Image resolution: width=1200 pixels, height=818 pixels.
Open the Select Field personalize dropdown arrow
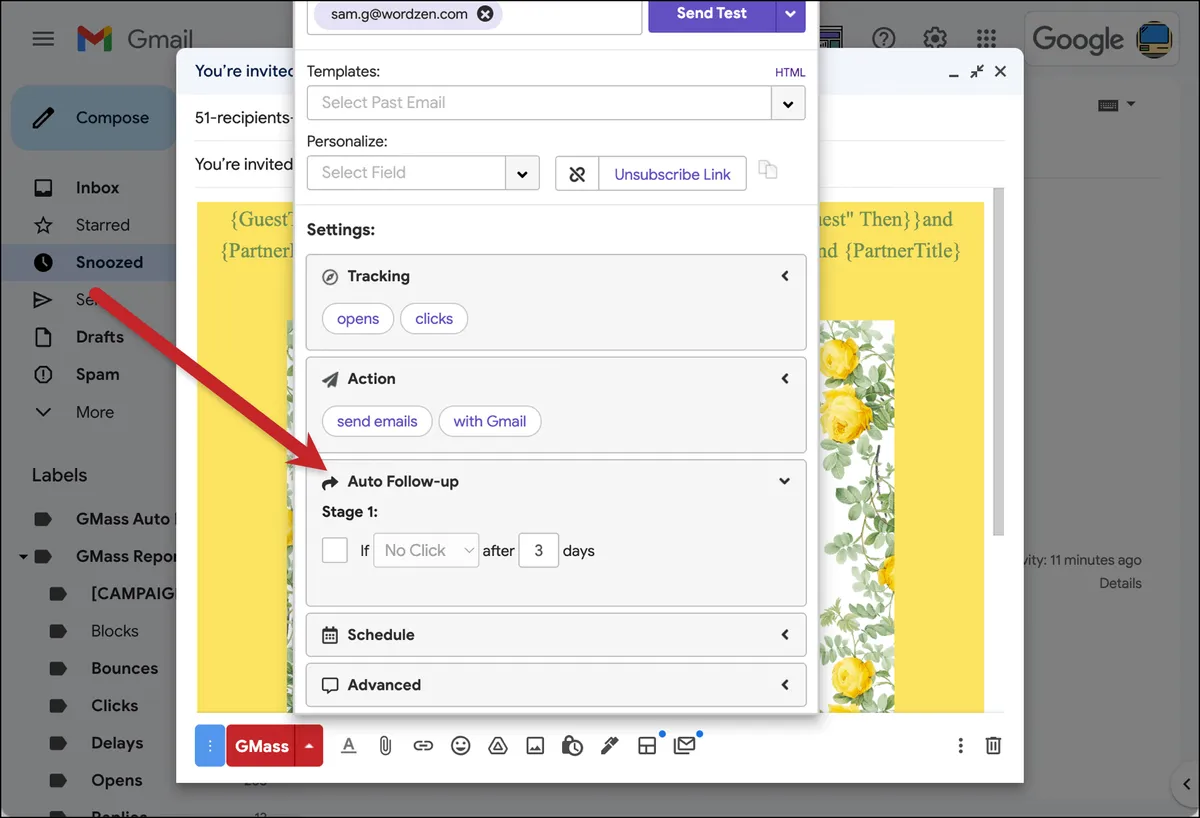coord(522,173)
